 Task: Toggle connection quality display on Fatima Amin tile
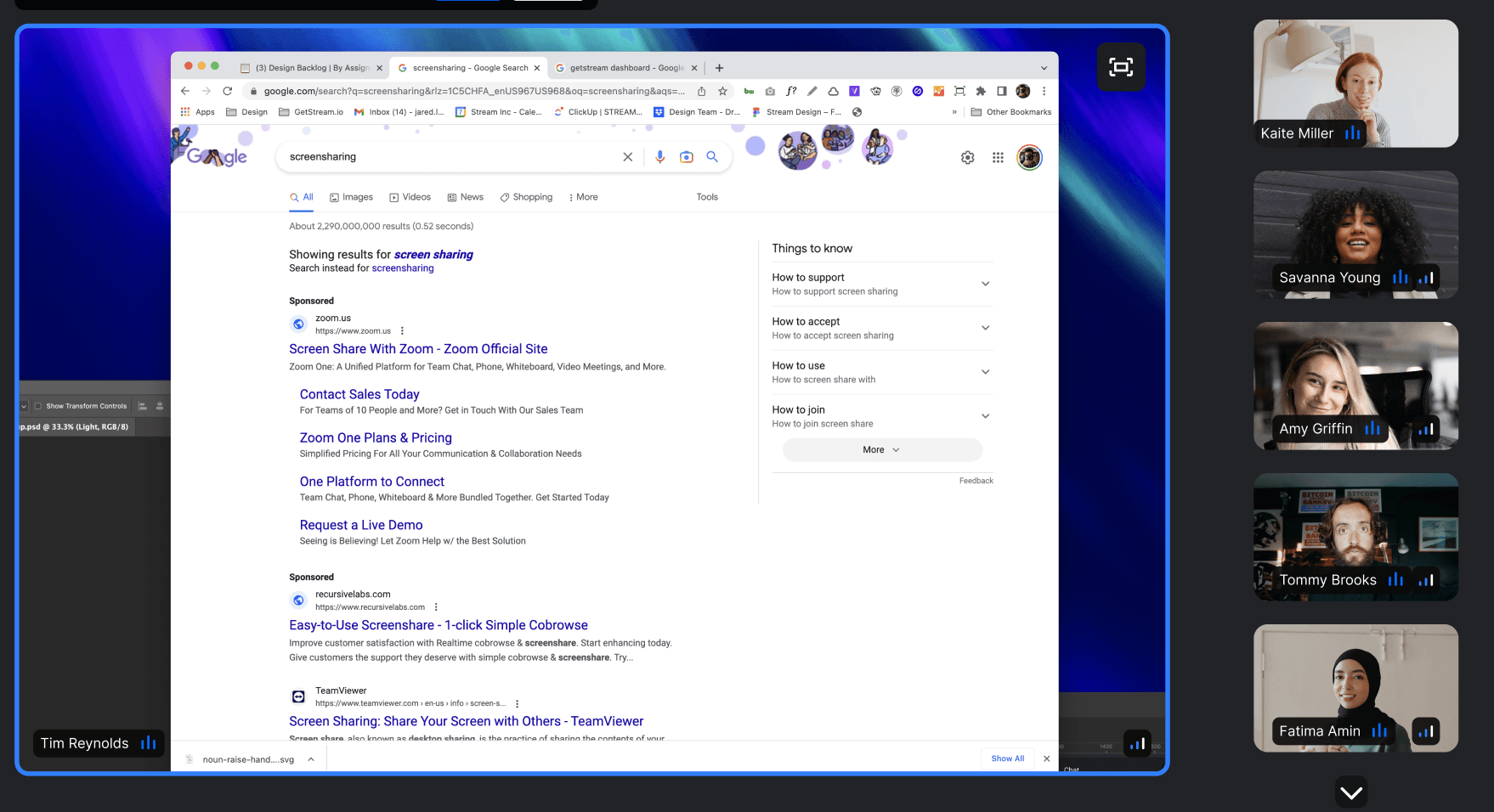pyautogui.click(x=1427, y=730)
